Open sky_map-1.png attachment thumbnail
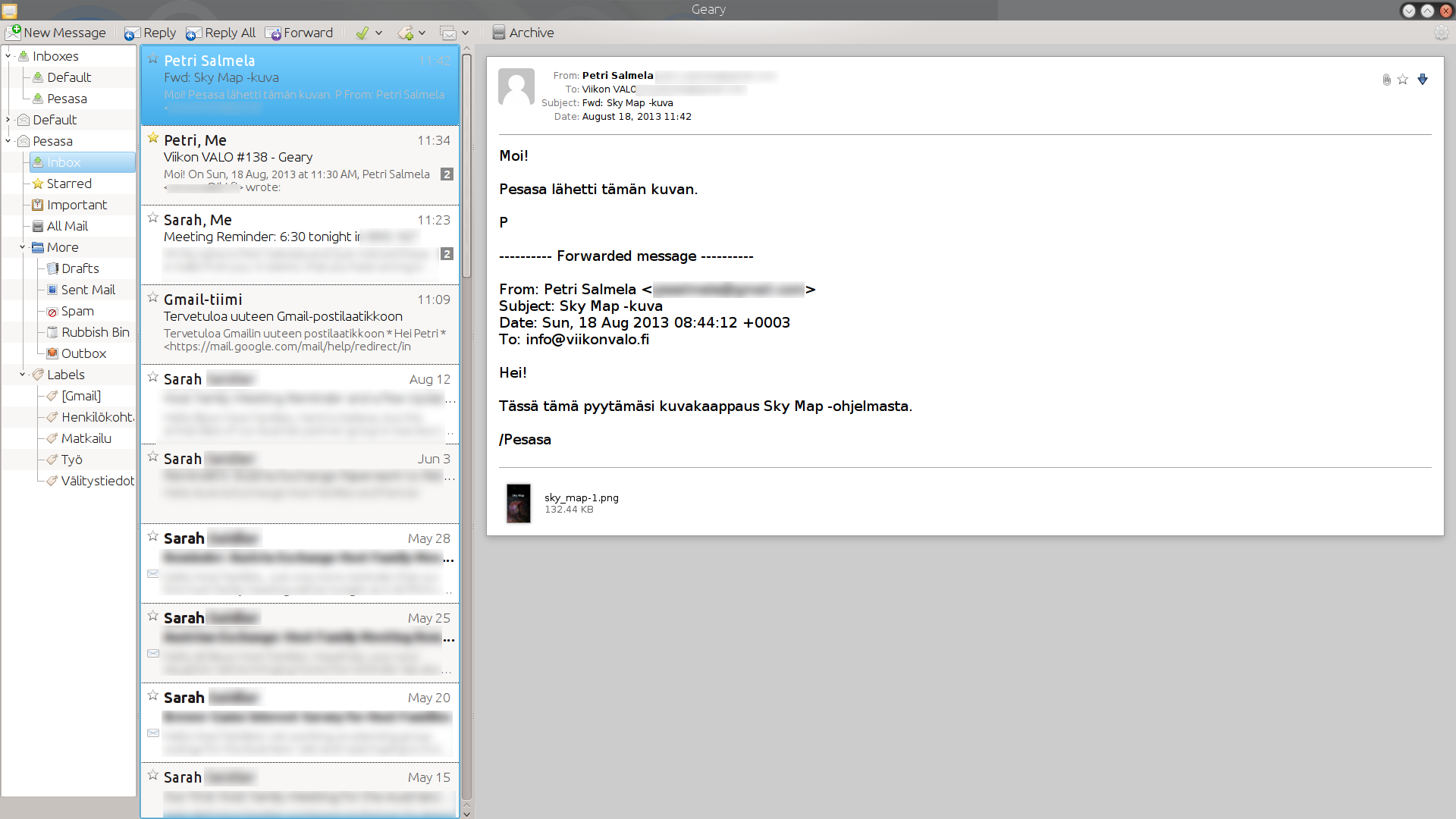Image resolution: width=1456 pixels, height=819 pixels. click(x=519, y=504)
